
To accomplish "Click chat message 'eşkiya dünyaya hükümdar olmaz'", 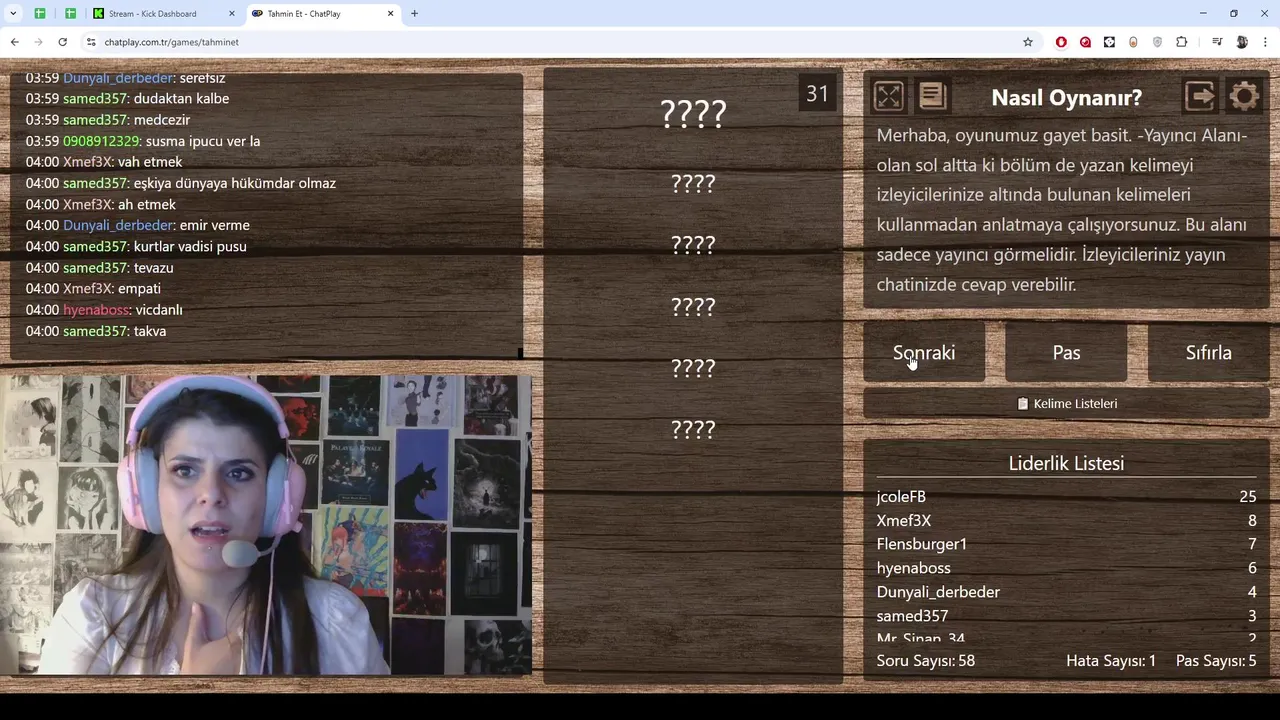I will pos(235,183).
